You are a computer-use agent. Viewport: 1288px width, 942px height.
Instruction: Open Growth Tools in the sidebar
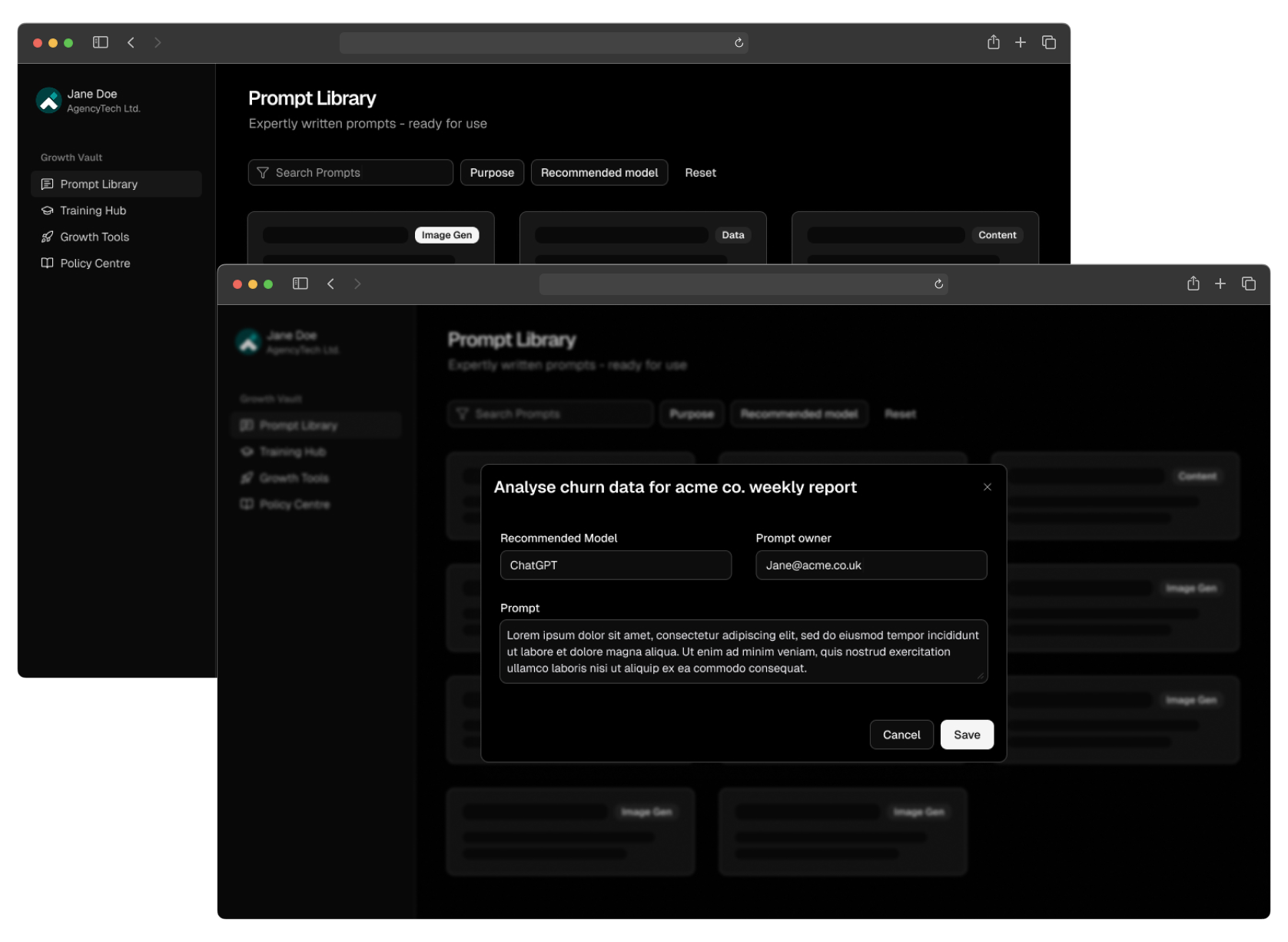[95, 237]
